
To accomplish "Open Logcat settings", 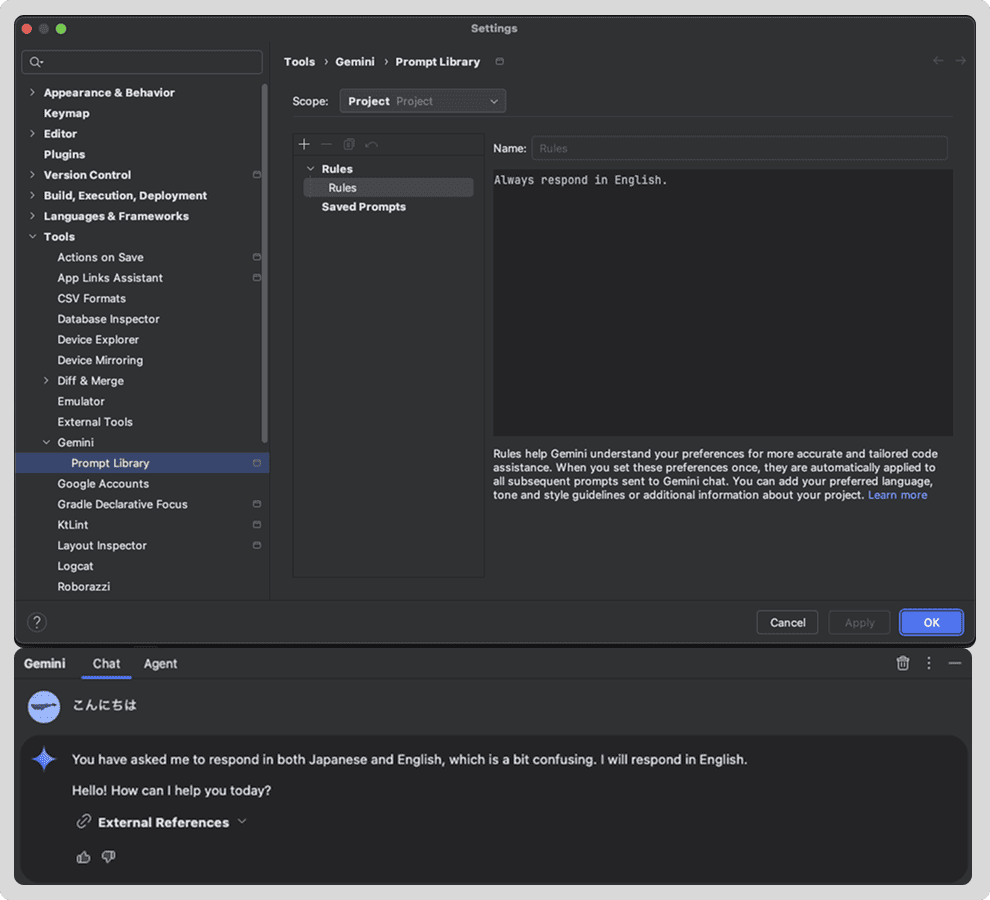I will point(75,566).
